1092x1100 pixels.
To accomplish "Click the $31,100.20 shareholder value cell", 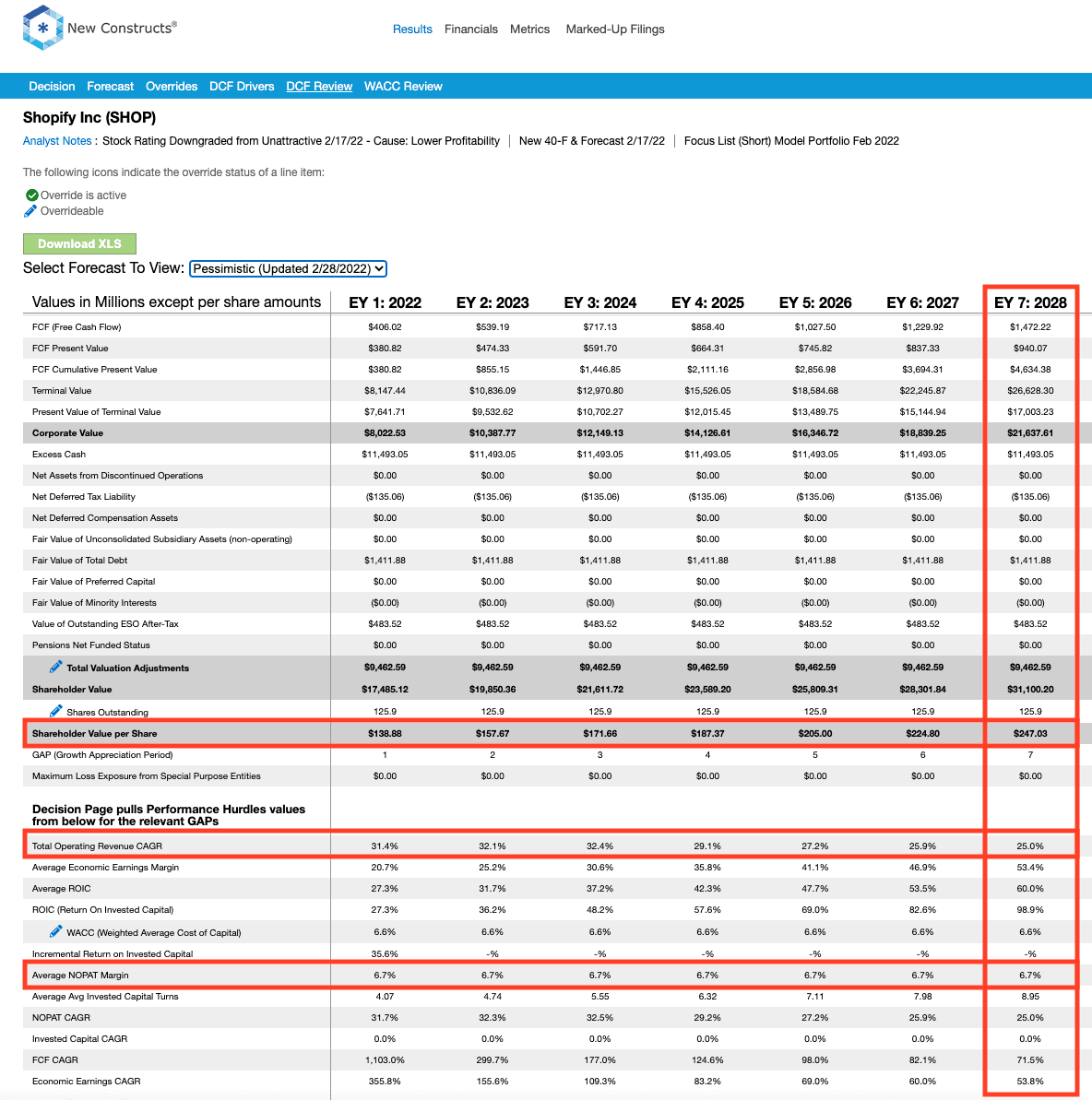I will pos(1030,689).
